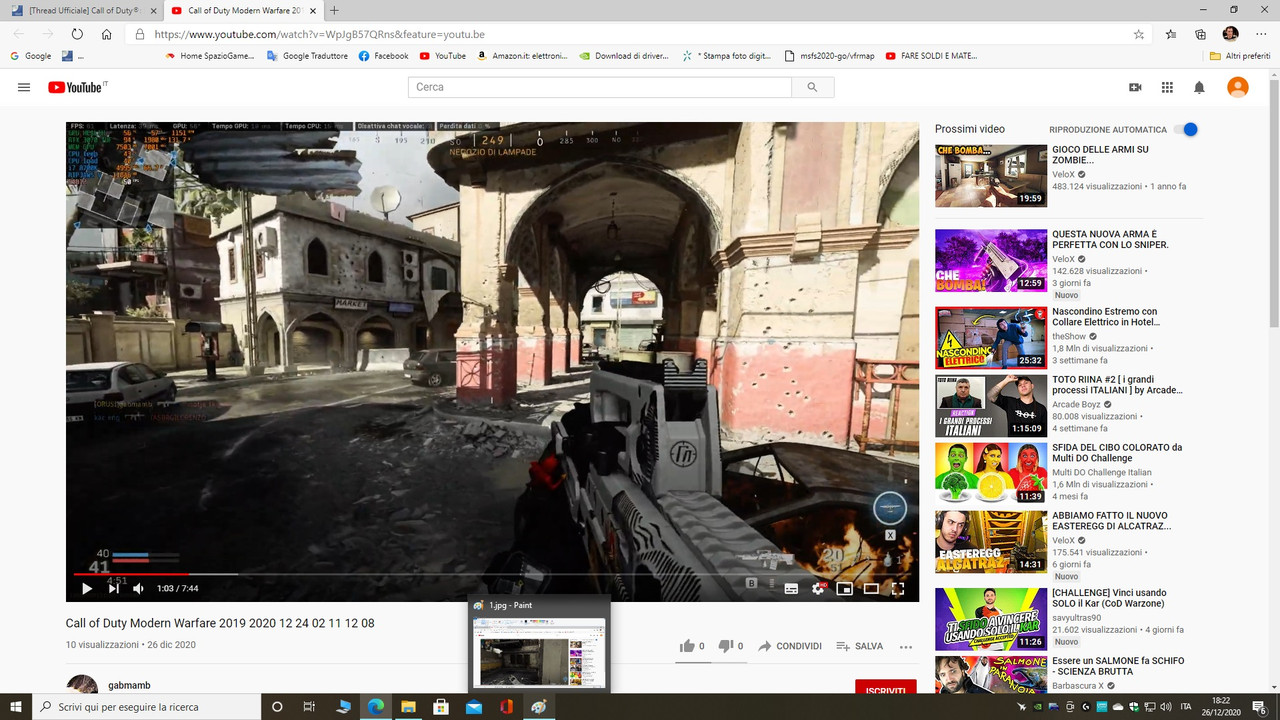Screen dimensions: 1280x720
Task: Enable theater mode
Action: [871, 589]
